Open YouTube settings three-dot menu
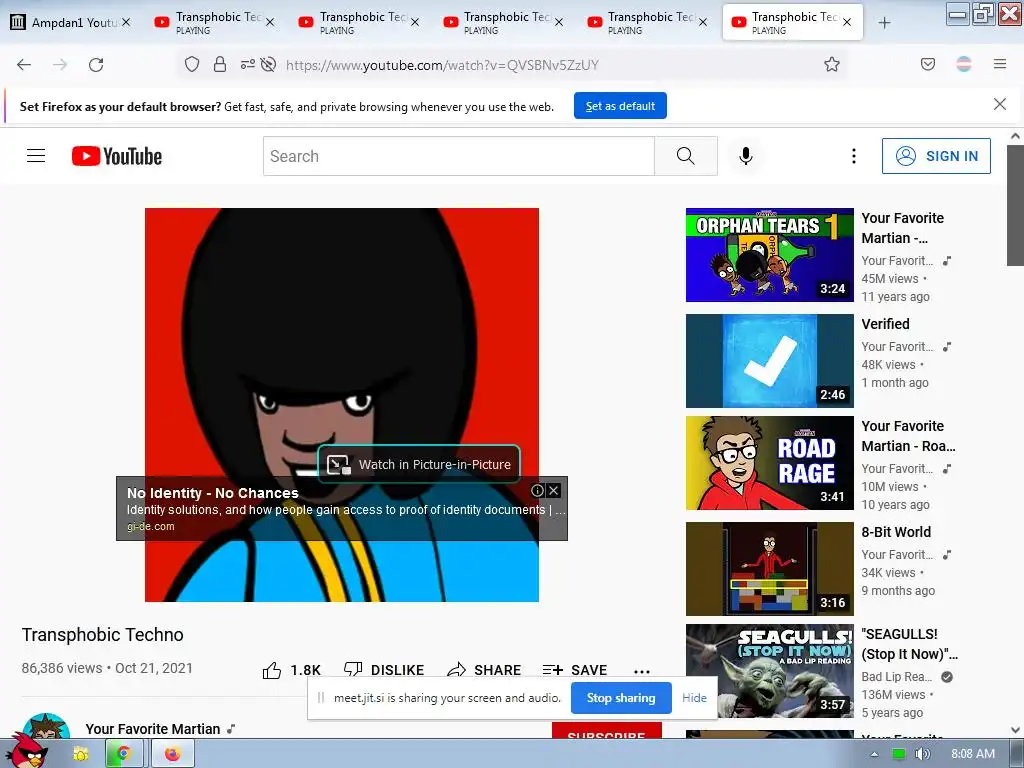 click(x=853, y=155)
